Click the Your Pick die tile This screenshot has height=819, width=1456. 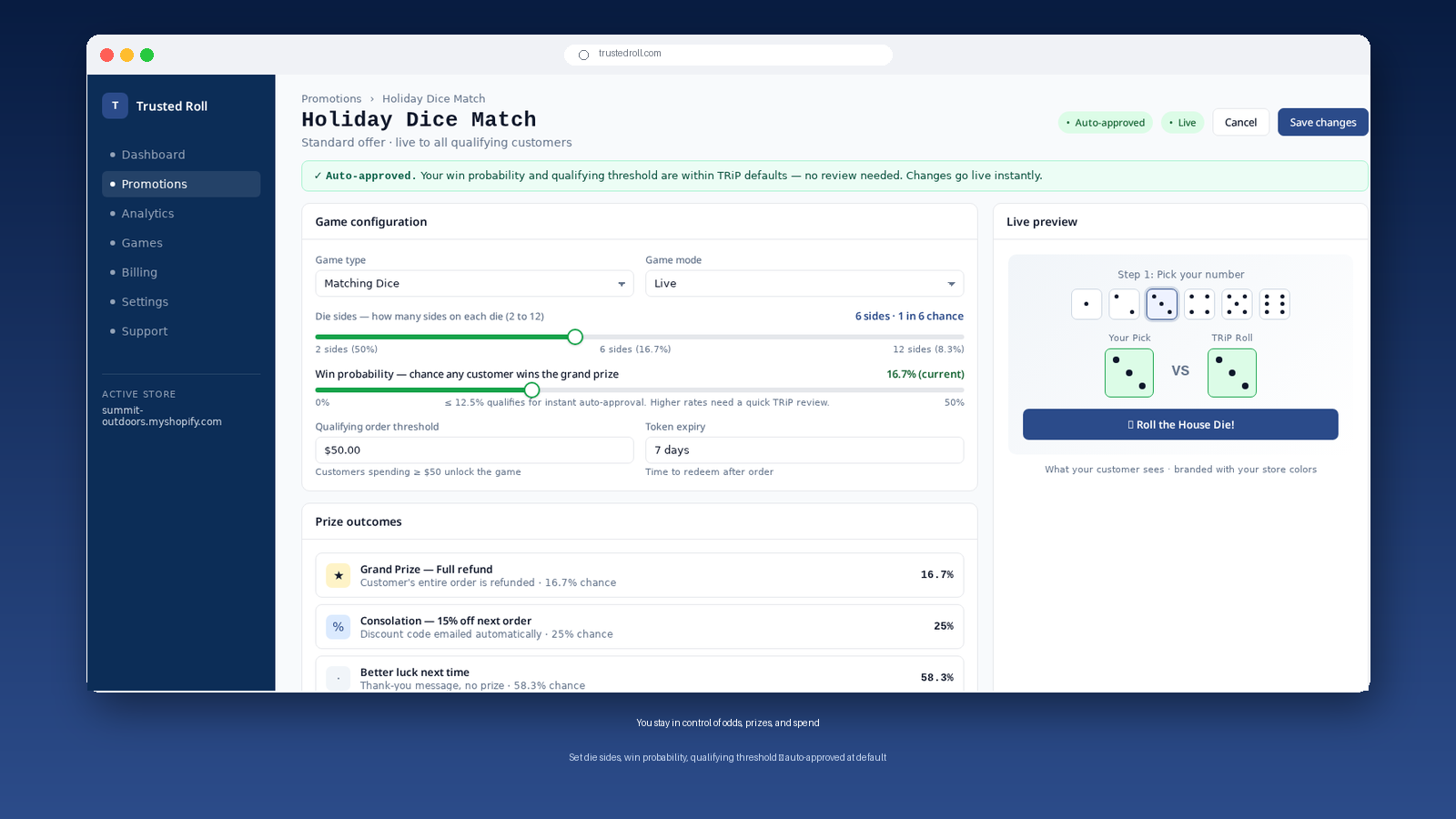click(1129, 373)
